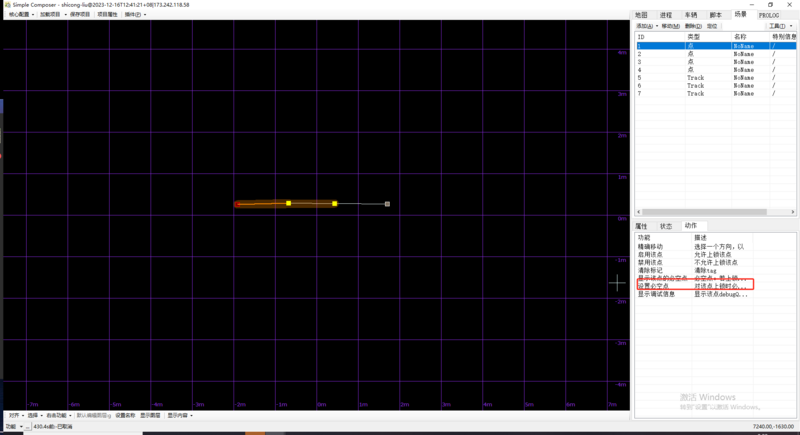This screenshot has width=800, height=435.
Task: Select the 设置必空点 action entry
Action: pyautogui.click(x=653, y=286)
